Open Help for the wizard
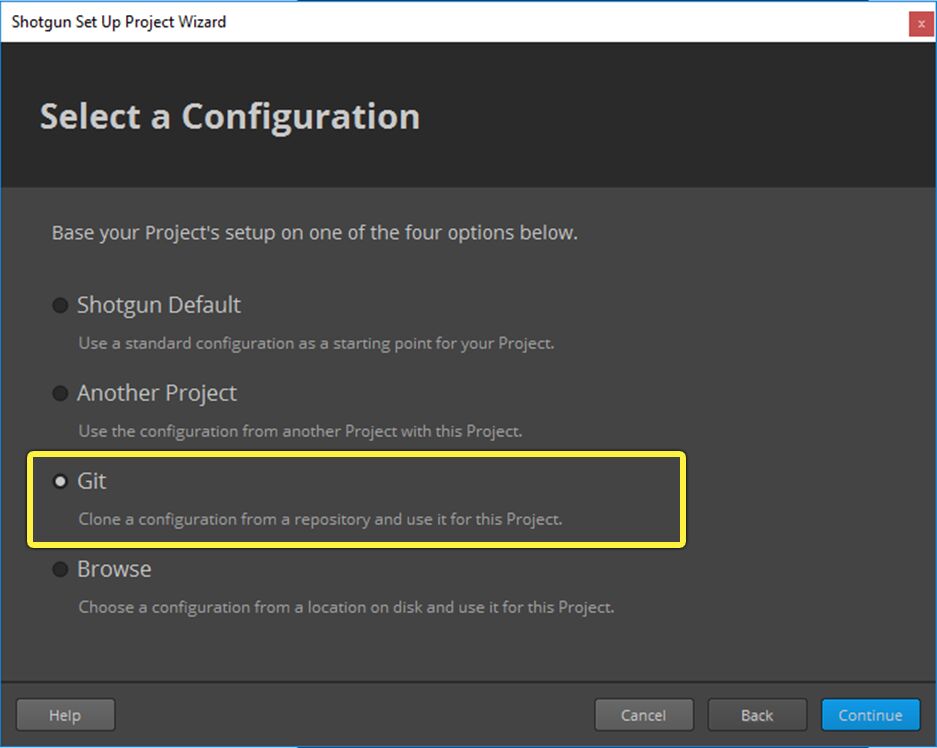937x748 pixels. (65, 715)
